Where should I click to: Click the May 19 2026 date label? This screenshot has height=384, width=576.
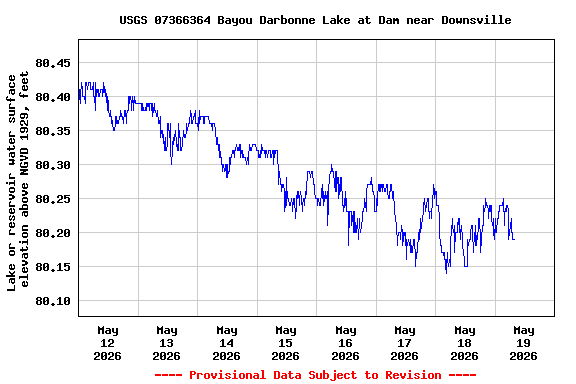coord(523,343)
